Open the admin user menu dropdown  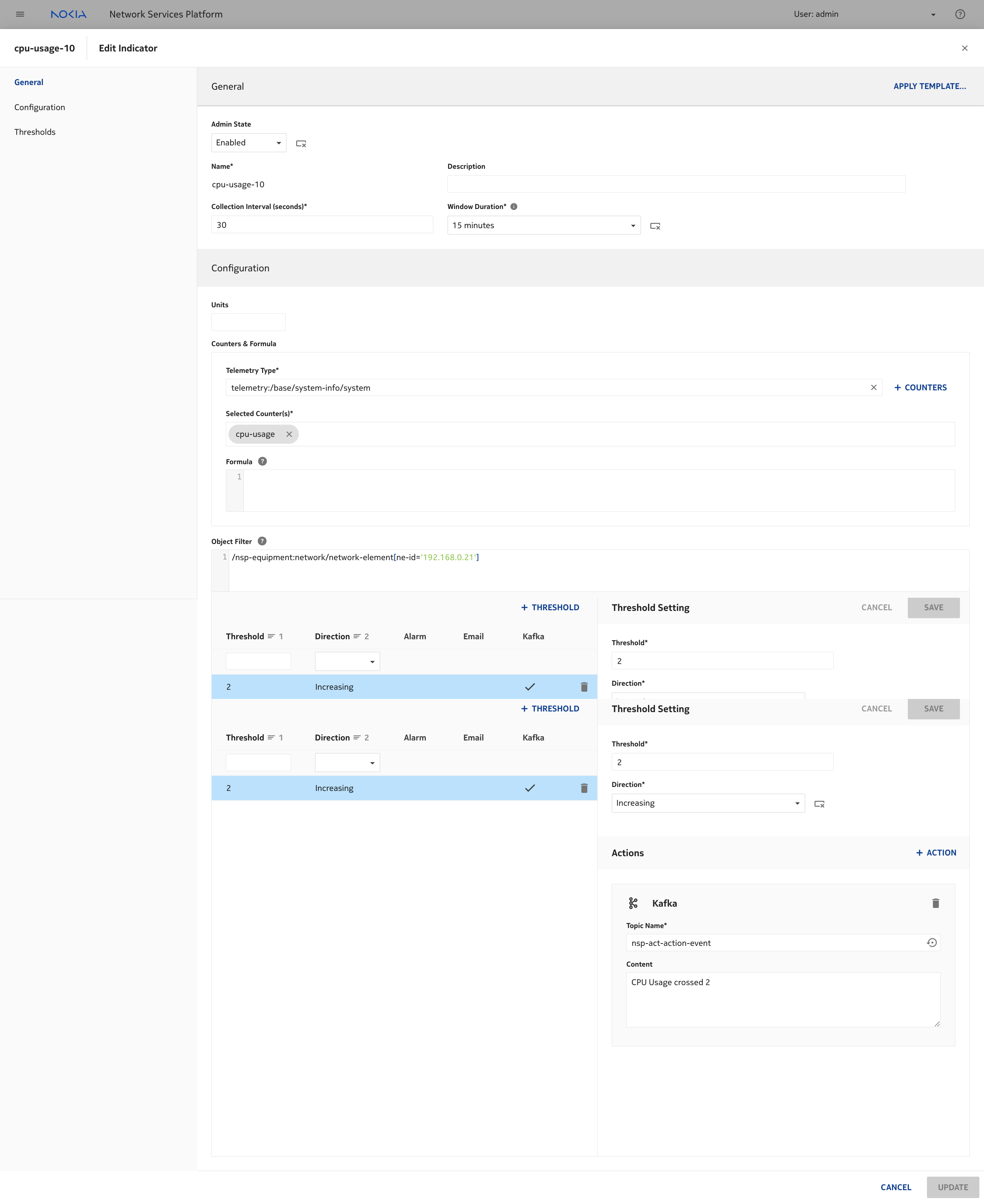pyautogui.click(x=933, y=15)
